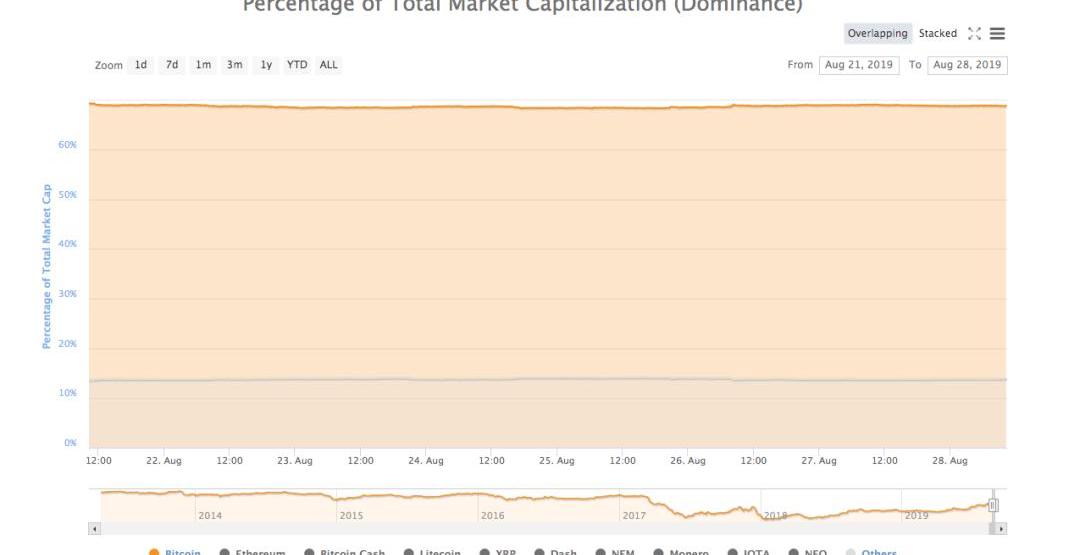Toggle fullscreen chart view icon
The height and width of the screenshot is (555, 1080).
tap(974, 33)
